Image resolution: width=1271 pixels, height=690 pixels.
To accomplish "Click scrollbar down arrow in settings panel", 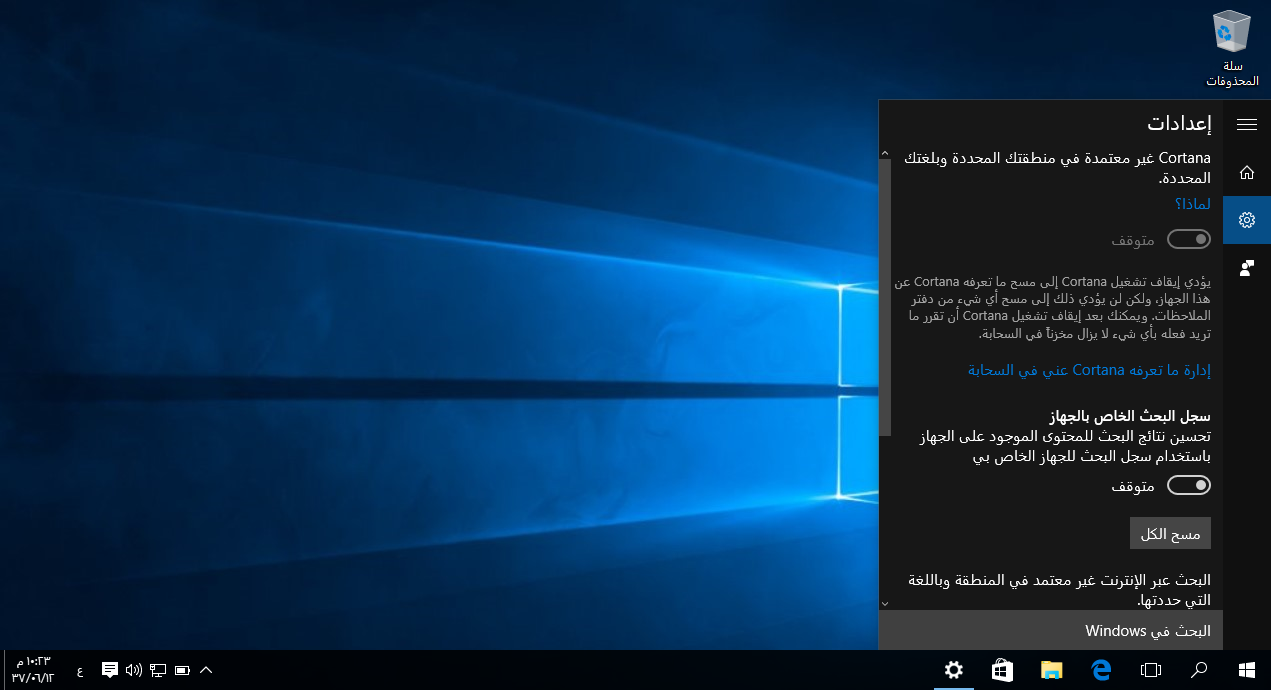I will point(884,603).
